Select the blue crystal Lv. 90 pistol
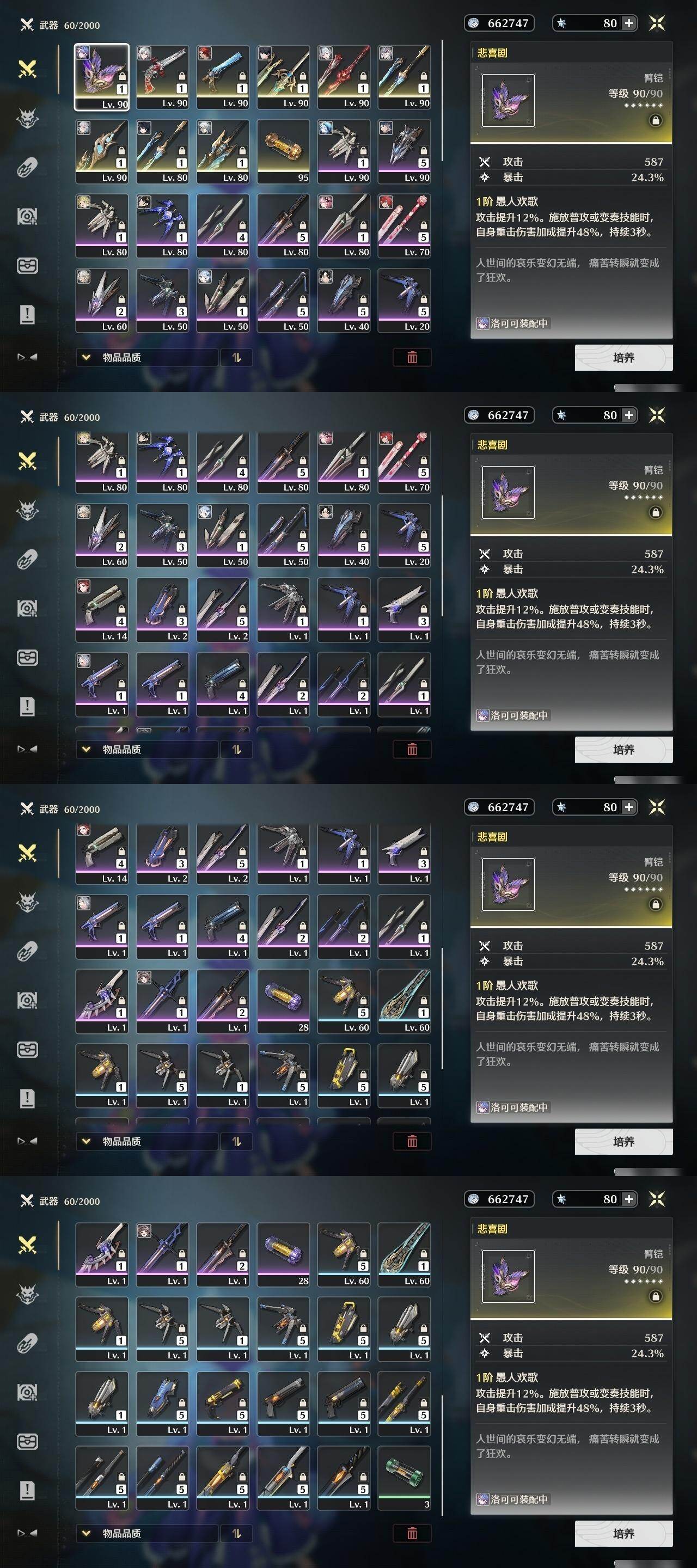 [223, 77]
